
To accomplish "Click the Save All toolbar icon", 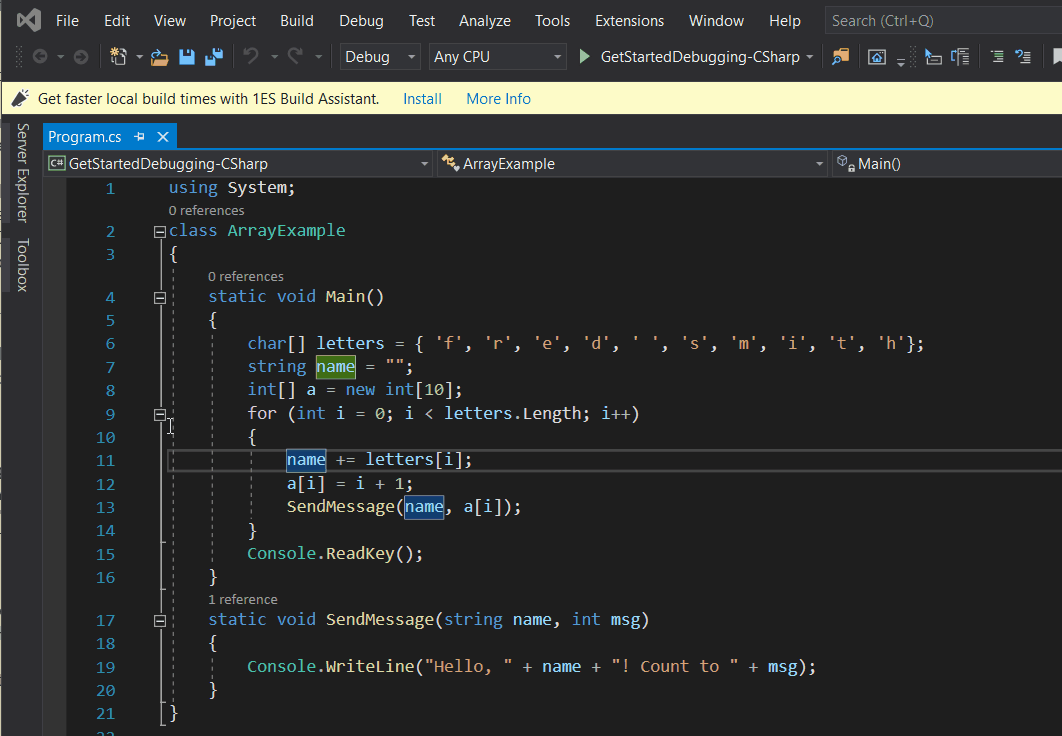I will click(x=213, y=57).
